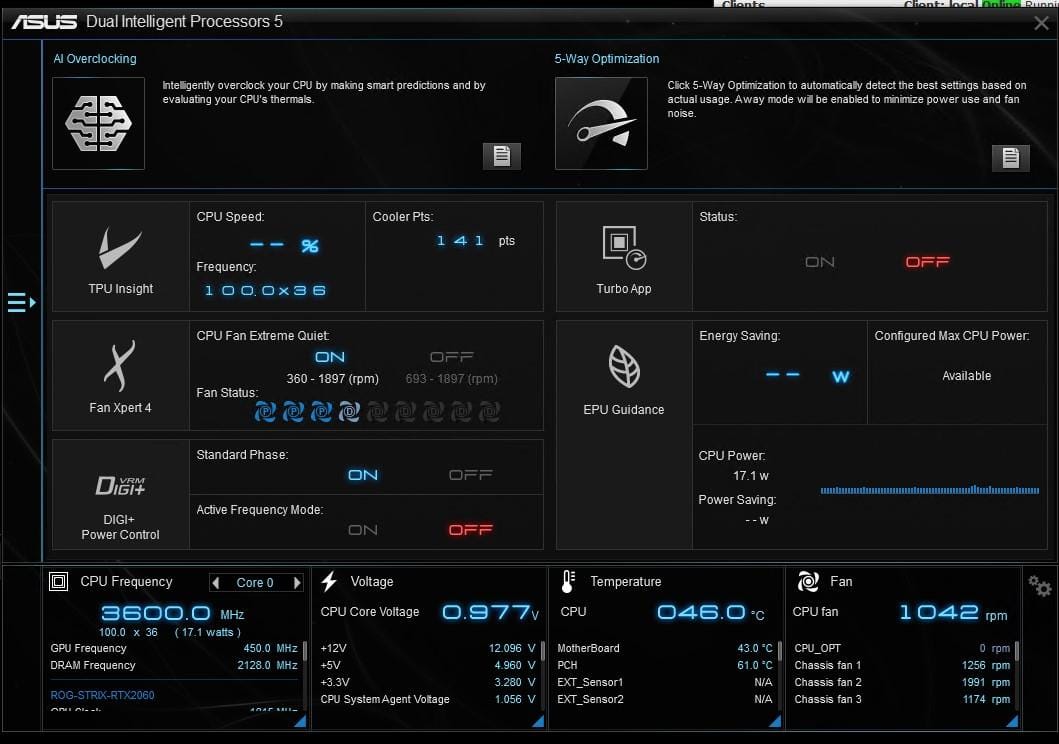Switch CPU Fan Extreme Quiet OFF
The height and width of the screenshot is (744, 1059).
[x=452, y=356]
